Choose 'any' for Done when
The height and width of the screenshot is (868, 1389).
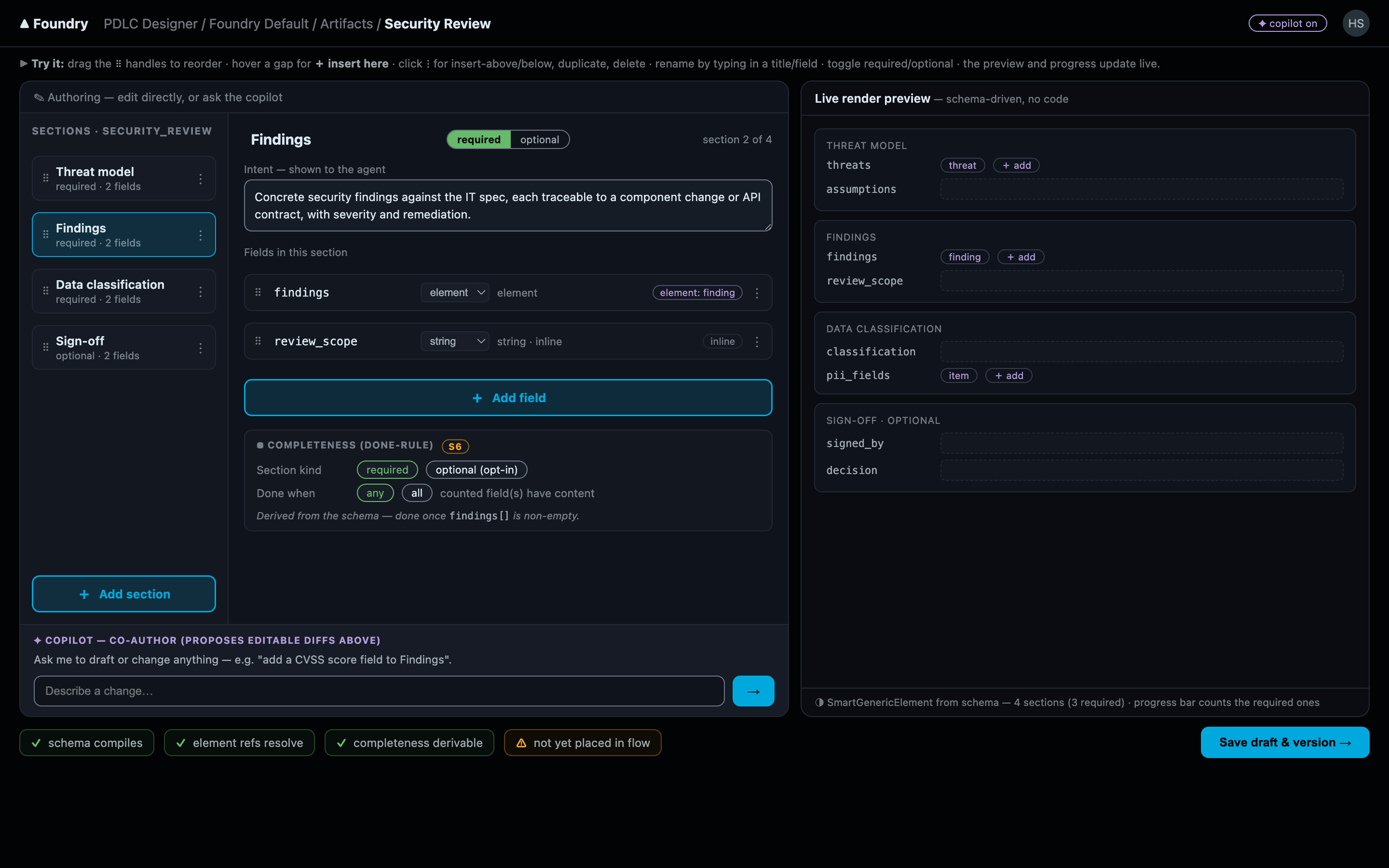pos(375,493)
